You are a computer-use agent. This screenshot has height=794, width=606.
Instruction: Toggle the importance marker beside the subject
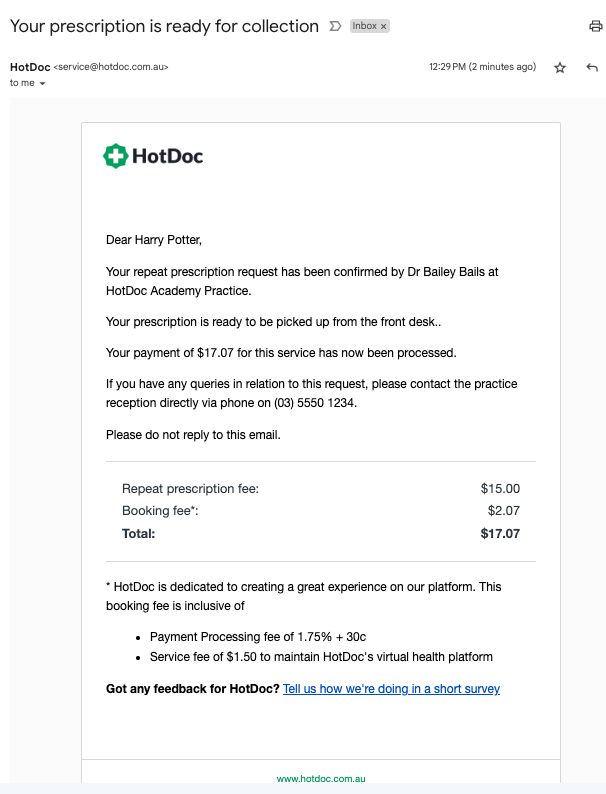[335, 27]
